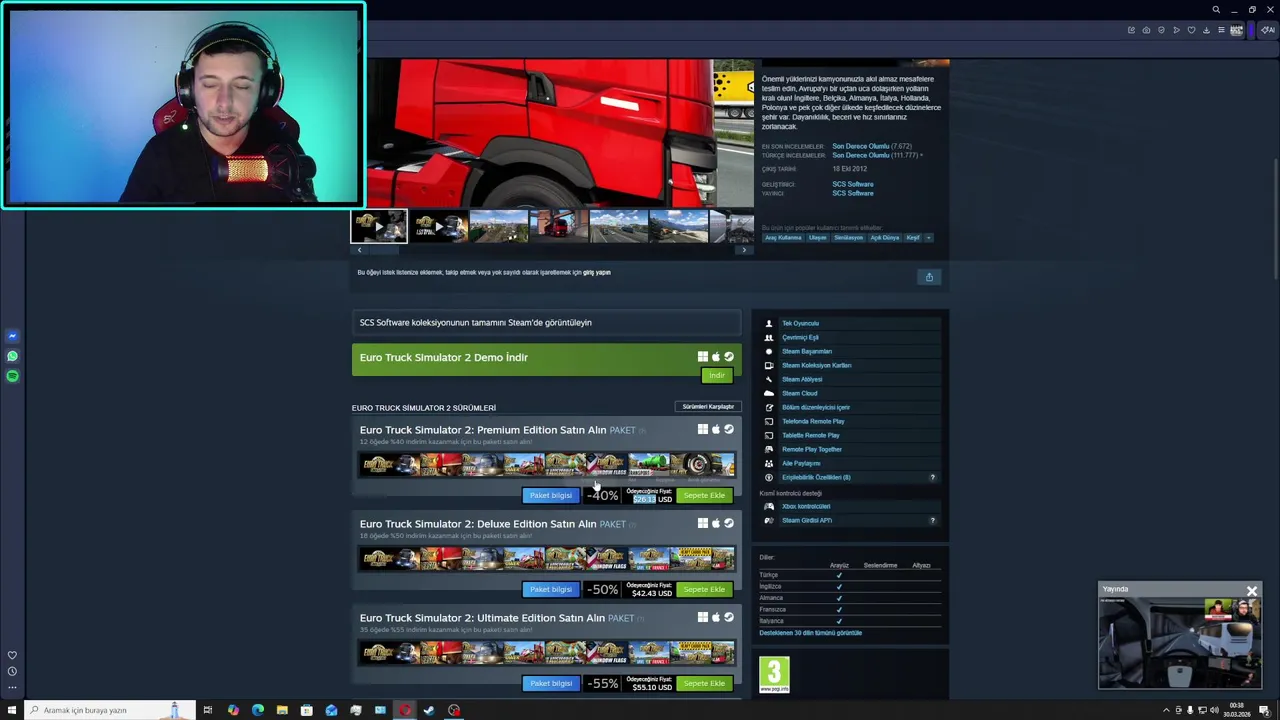The height and width of the screenshot is (720, 1280).
Task: Open File Explorer from the taskbar
Action: 282,710
